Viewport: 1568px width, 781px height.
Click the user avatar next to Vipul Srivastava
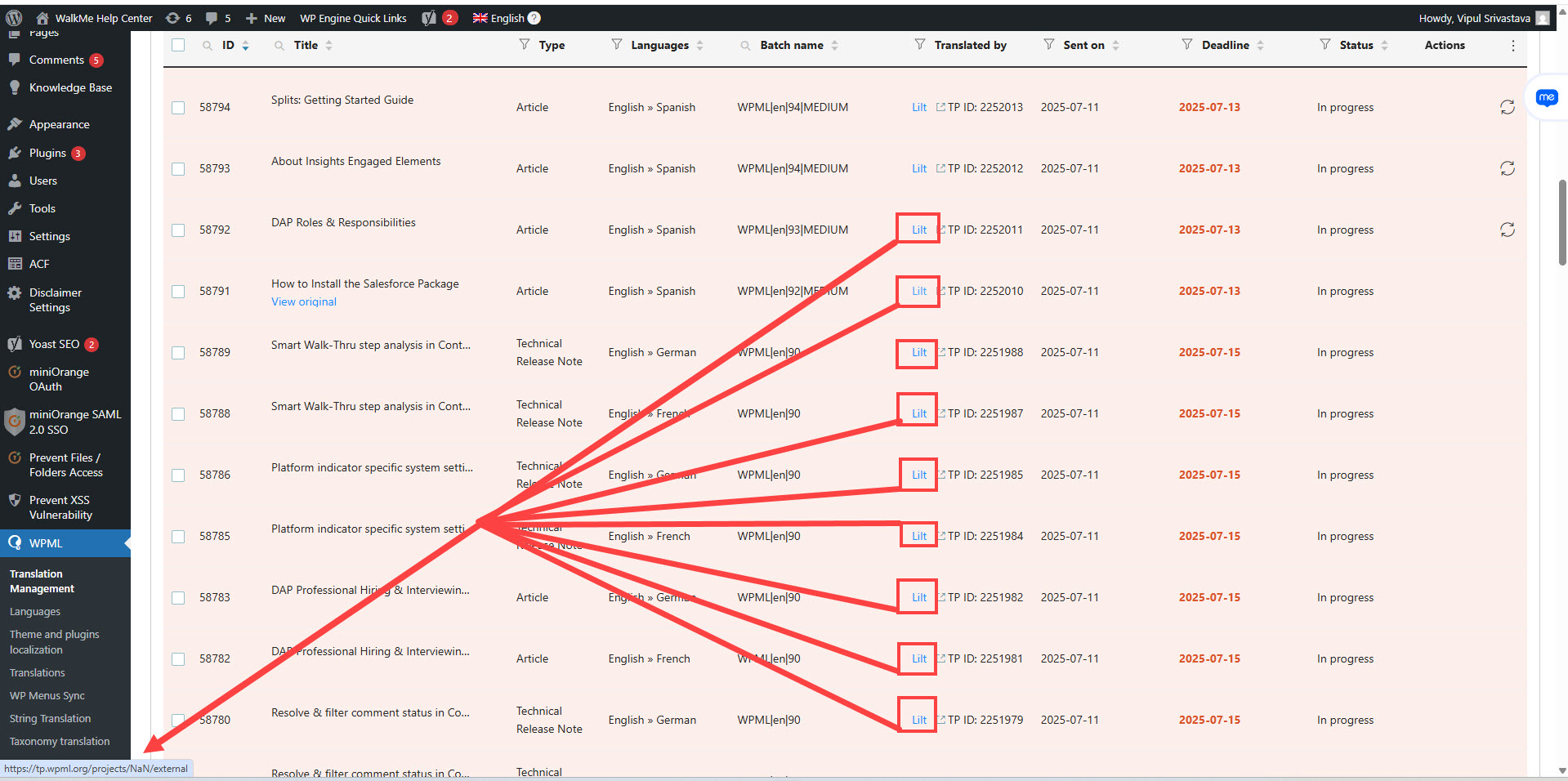pos(1543,18)
